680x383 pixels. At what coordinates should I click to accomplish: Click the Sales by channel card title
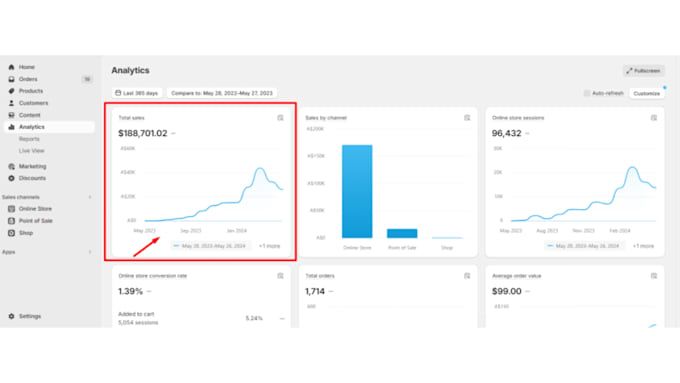coord(326,118)
